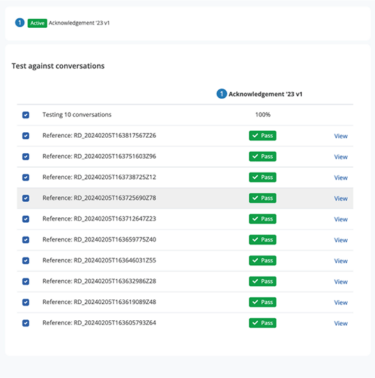Toggle checkbox for reference ending Z12
Image resolution: width=375 pixels, height=378 pixels.
coord(26,177)
